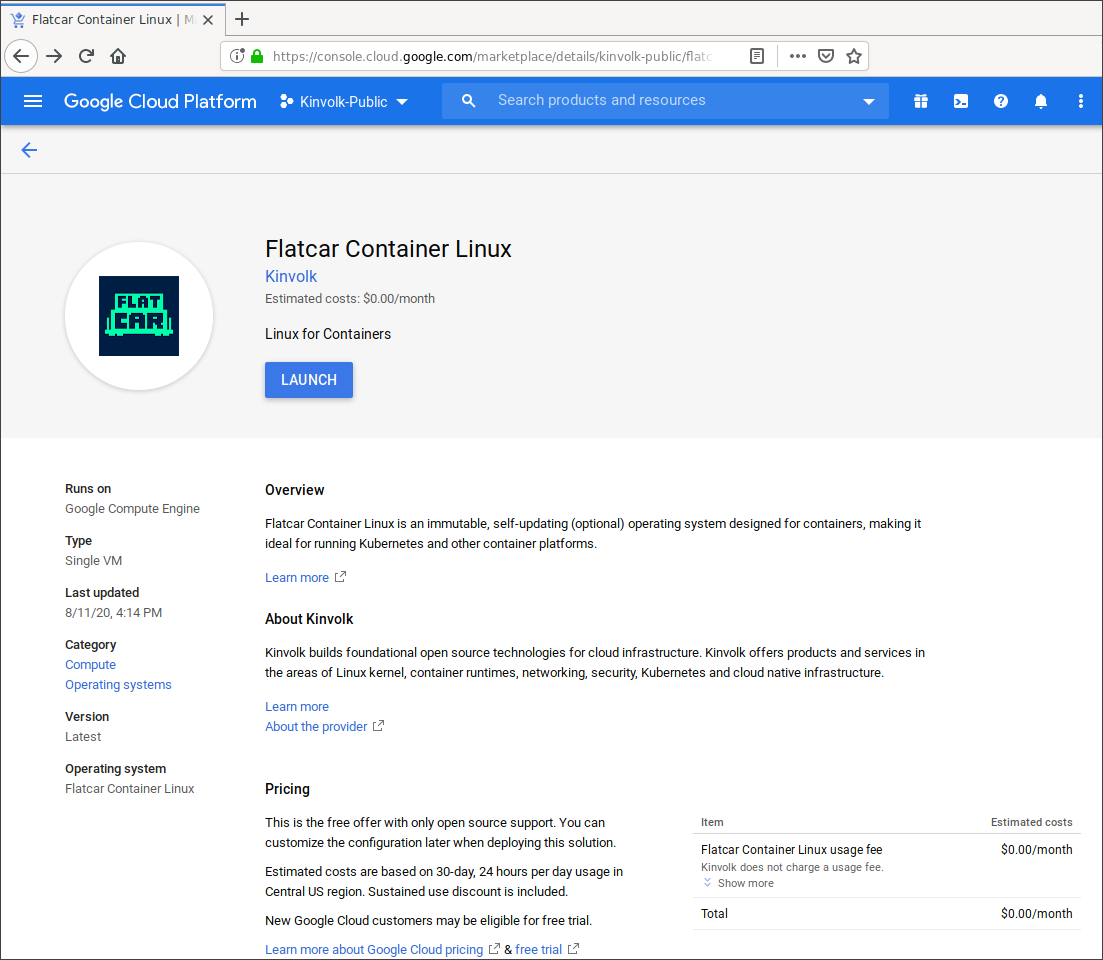Open free trial offers via gift icon
The image size is (1103, 960).
921,100
